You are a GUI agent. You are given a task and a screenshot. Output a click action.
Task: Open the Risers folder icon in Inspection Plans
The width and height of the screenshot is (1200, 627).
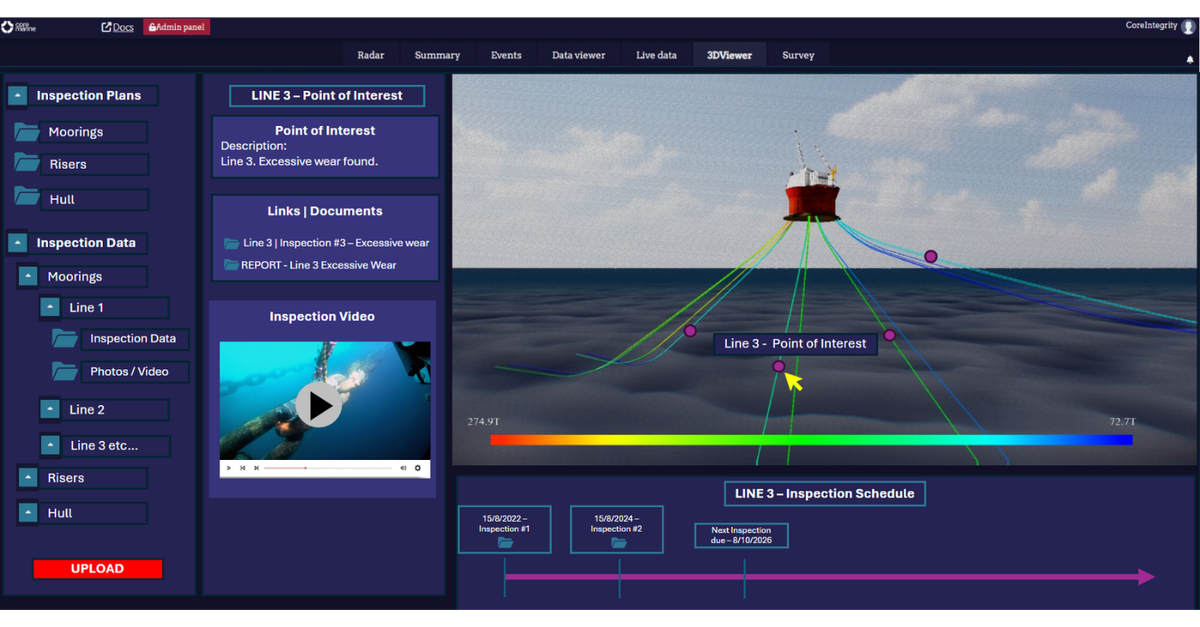tap(25, 163)
